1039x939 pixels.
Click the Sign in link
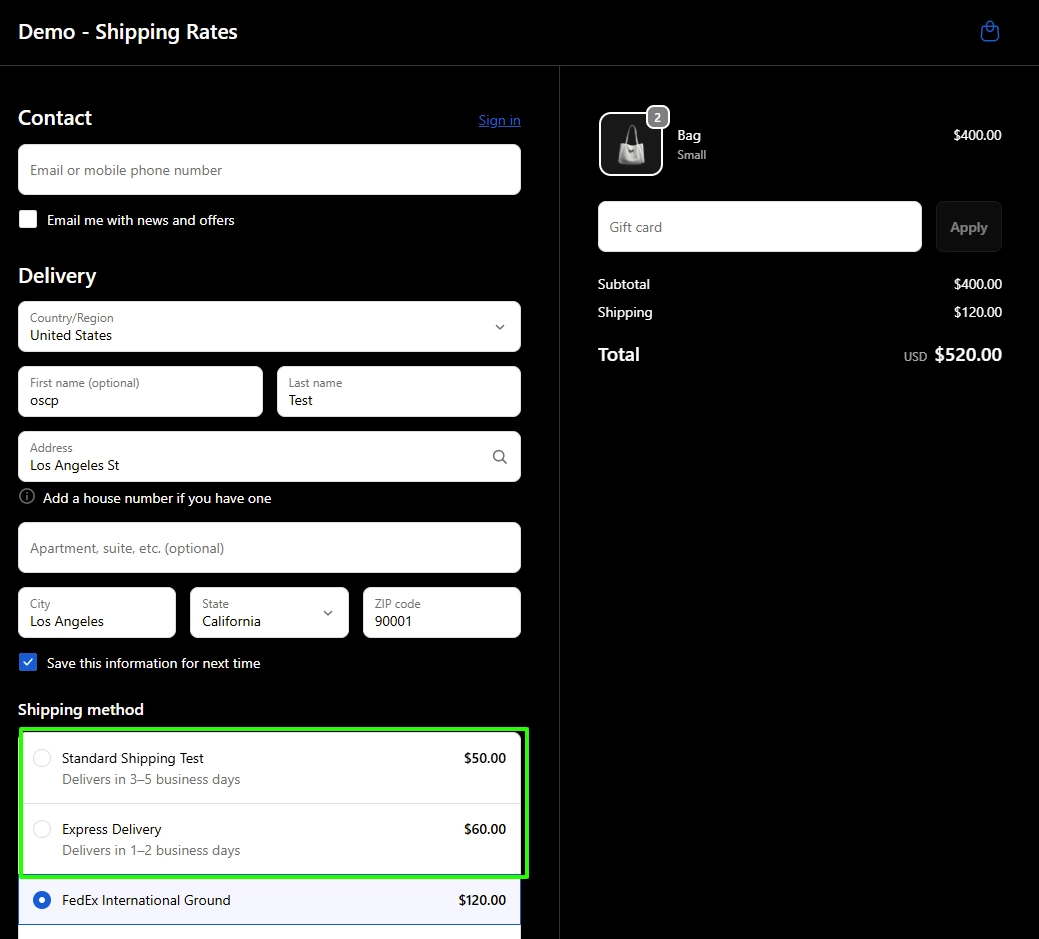(499, 120)
